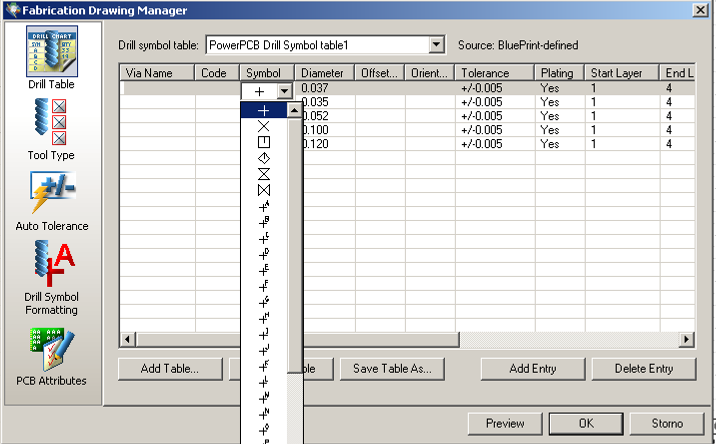Click the Plating column header

[560, 73]
